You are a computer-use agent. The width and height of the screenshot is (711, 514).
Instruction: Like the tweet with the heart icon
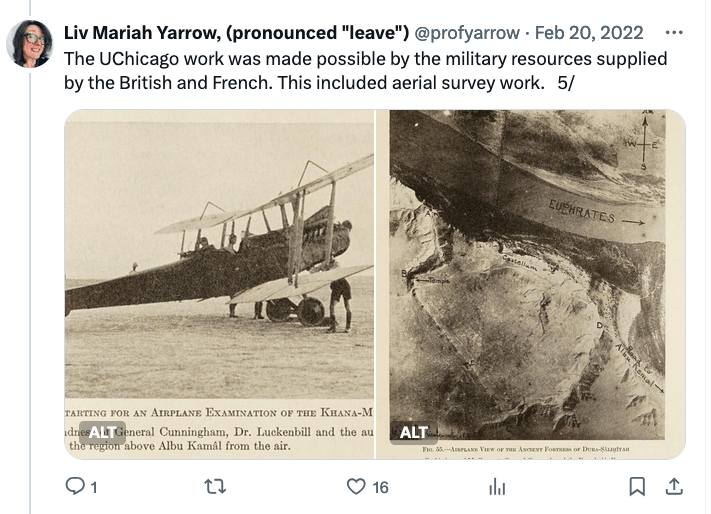pos(356,487)
